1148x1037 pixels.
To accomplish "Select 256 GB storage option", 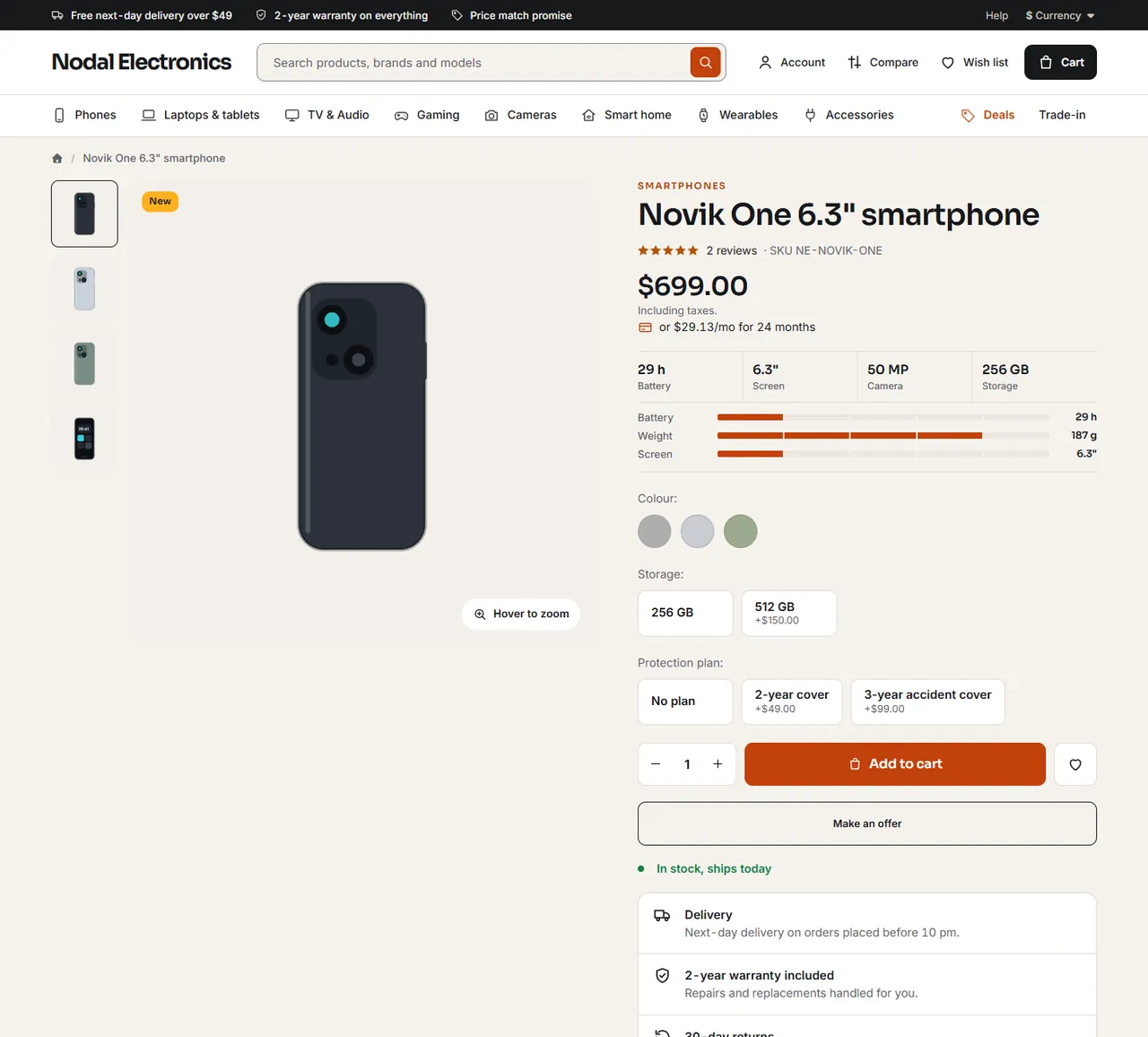I will (685, 613).
